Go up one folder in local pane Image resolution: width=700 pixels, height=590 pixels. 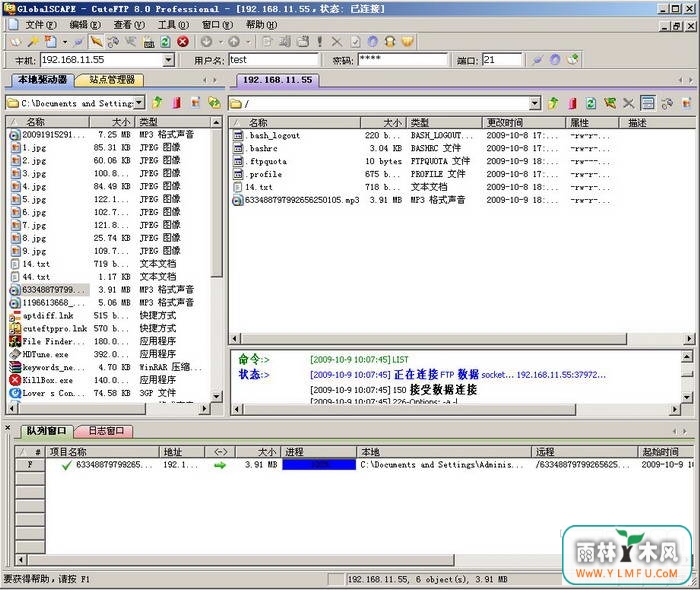tap(157, 103)
